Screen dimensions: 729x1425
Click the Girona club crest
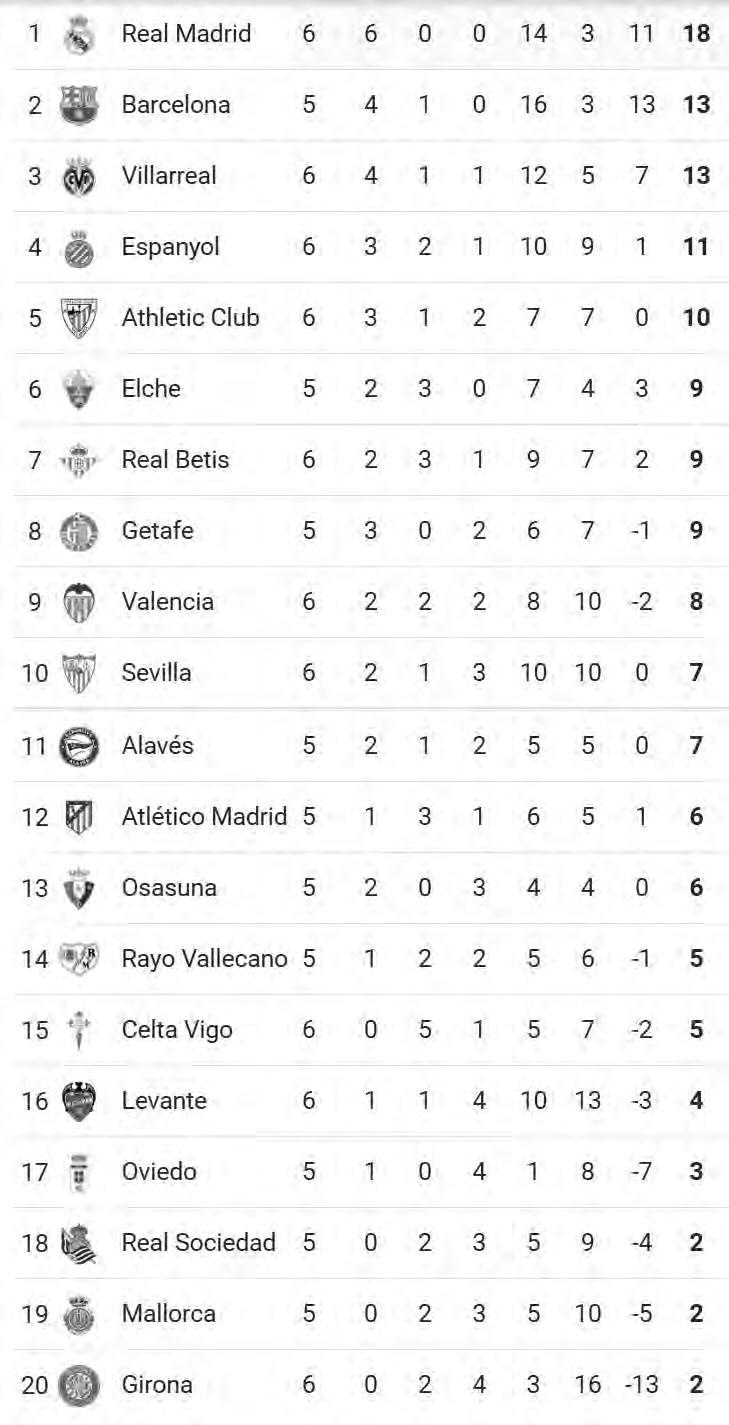pos(78,1385)
